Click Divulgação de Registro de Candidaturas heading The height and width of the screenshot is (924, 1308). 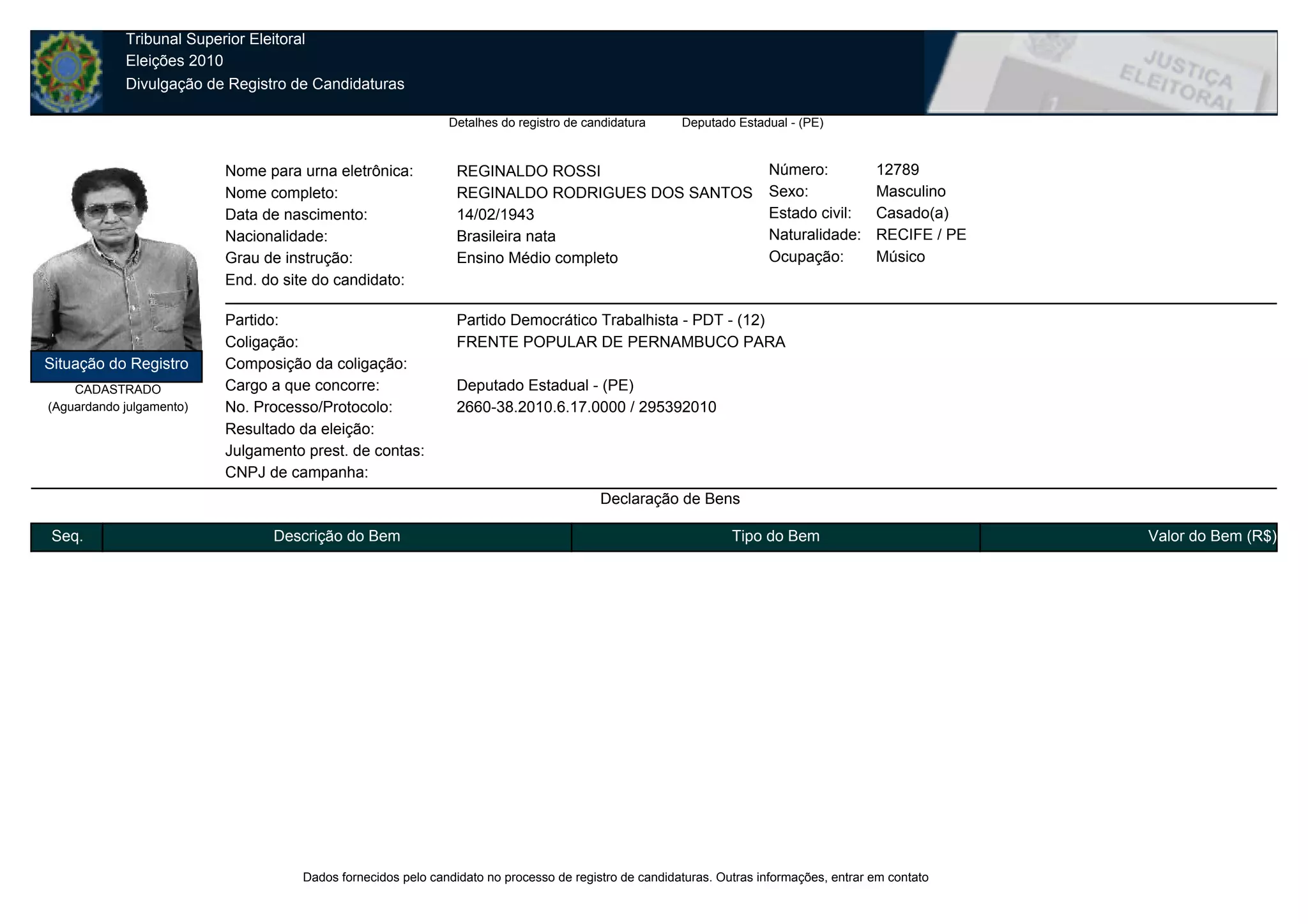click(265, 84)
